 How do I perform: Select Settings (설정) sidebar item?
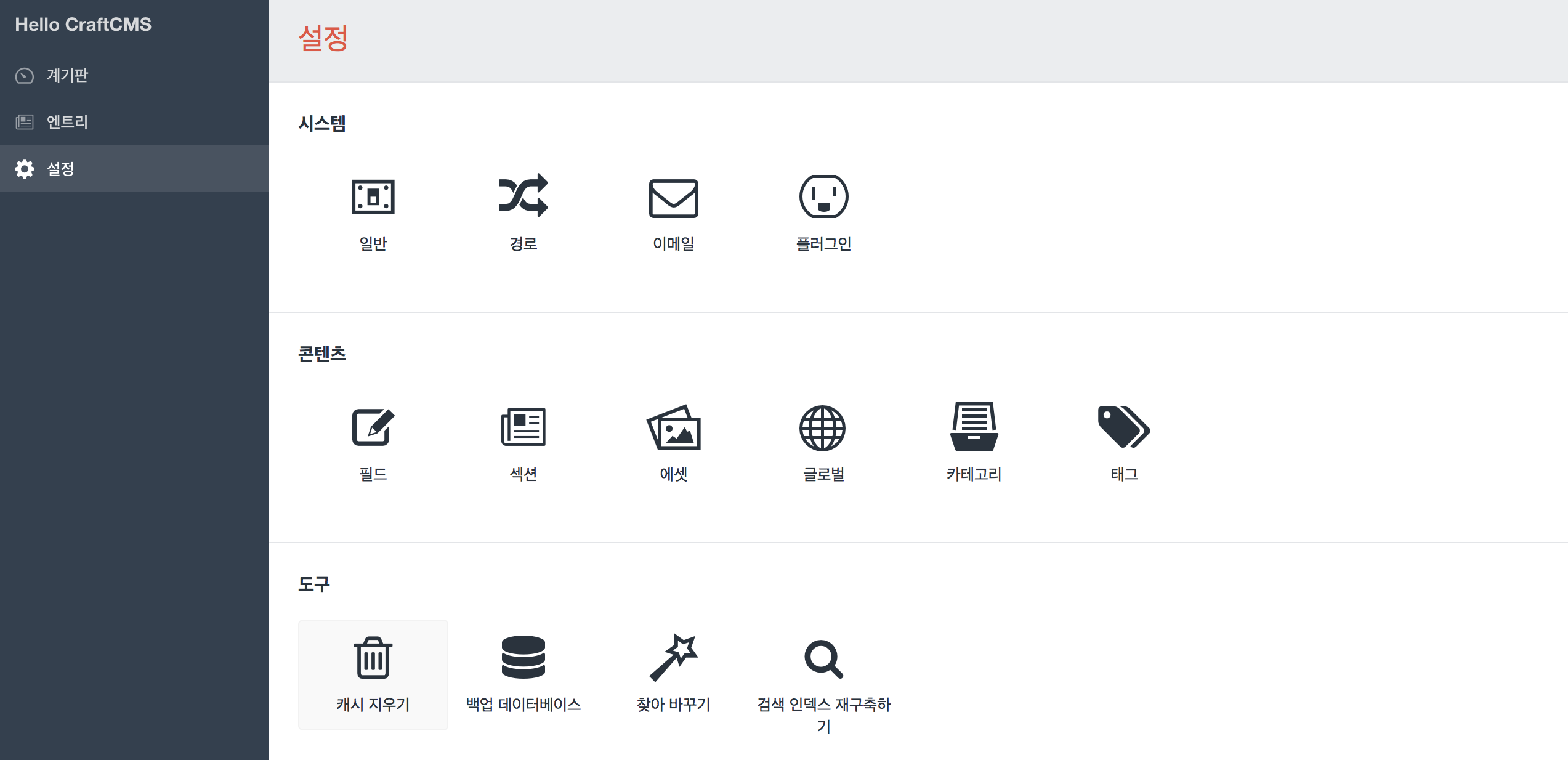click(x=60, y=169)
